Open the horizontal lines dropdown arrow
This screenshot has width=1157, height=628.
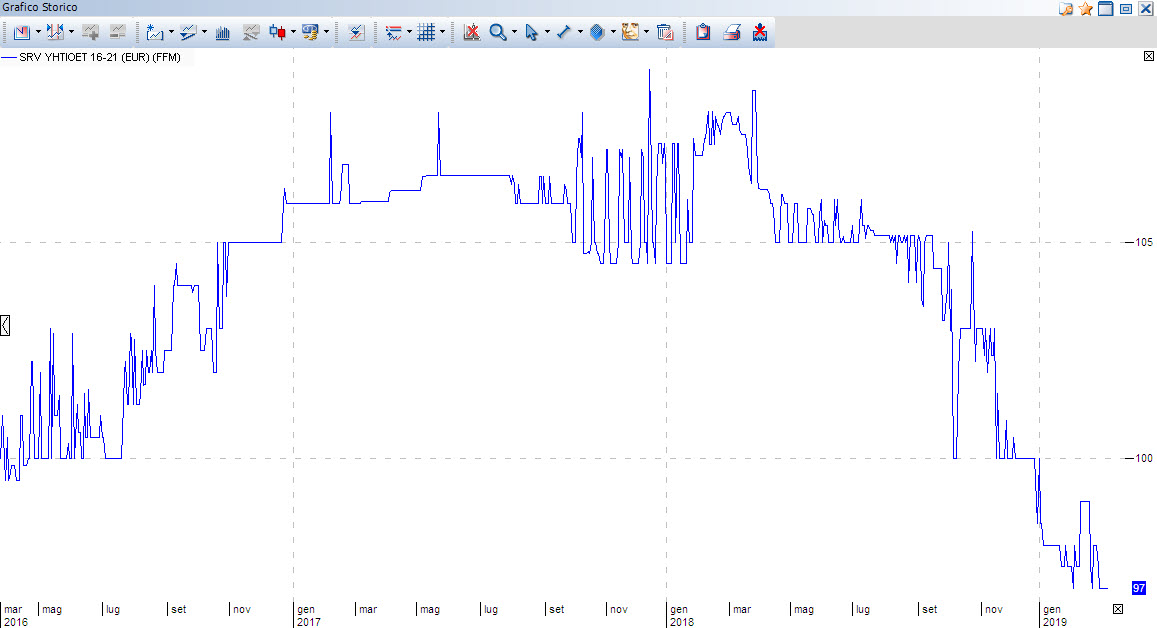click(410, 32)
